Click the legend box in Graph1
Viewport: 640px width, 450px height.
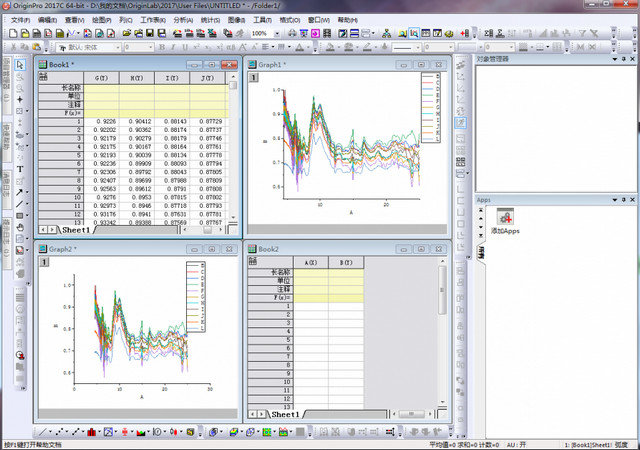pyautogui.click(x=430, y=108)
